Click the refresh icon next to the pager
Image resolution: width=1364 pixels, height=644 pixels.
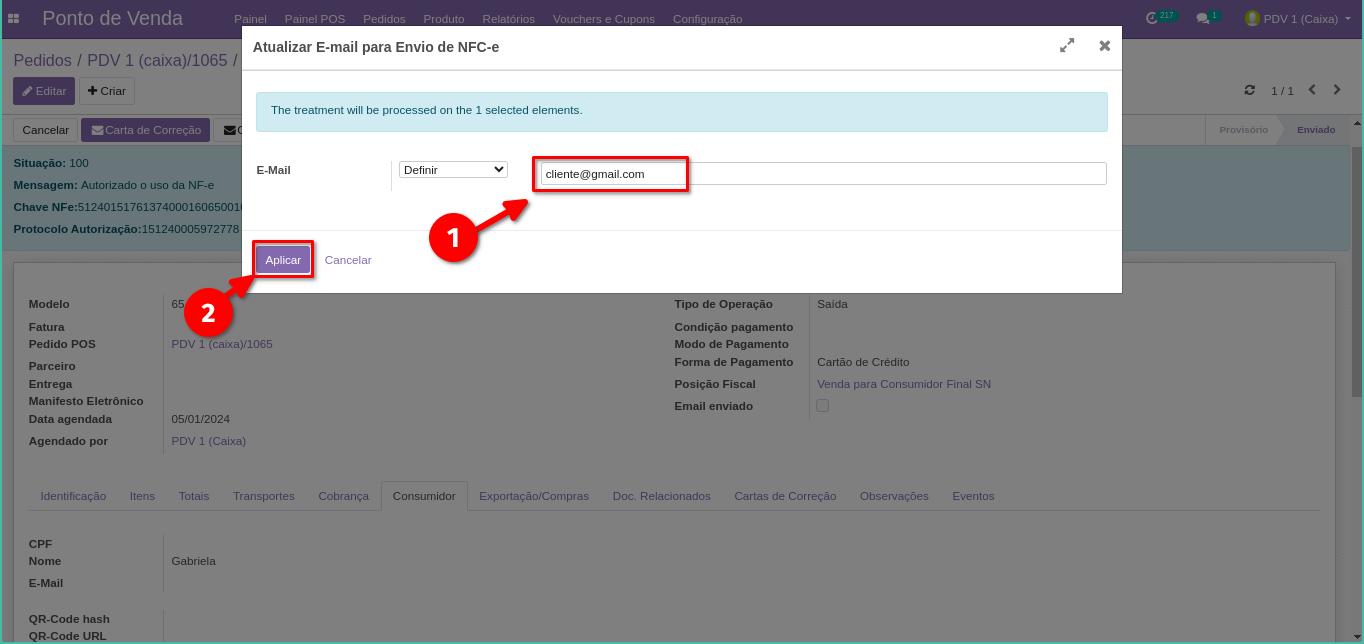tap(1249, 90)
